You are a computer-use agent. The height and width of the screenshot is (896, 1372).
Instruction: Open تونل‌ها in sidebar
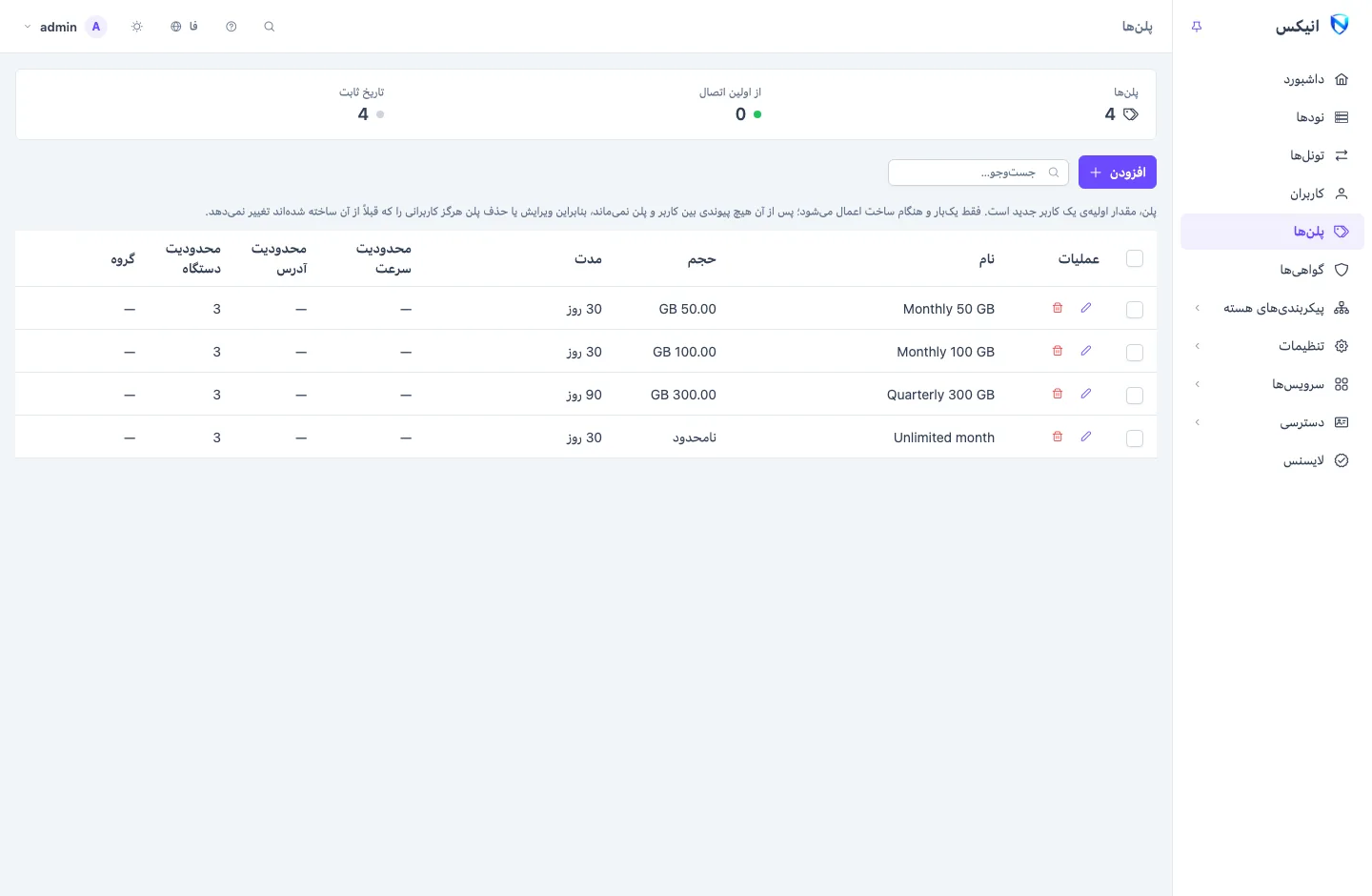[1272, 155]
